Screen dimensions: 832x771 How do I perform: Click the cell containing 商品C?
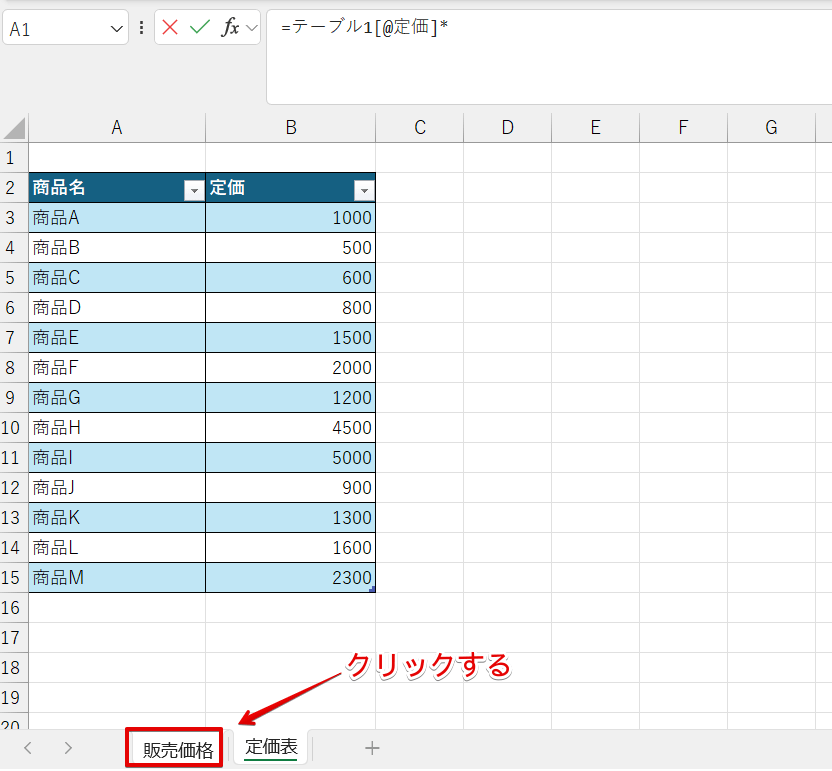[x=117, y=278]
